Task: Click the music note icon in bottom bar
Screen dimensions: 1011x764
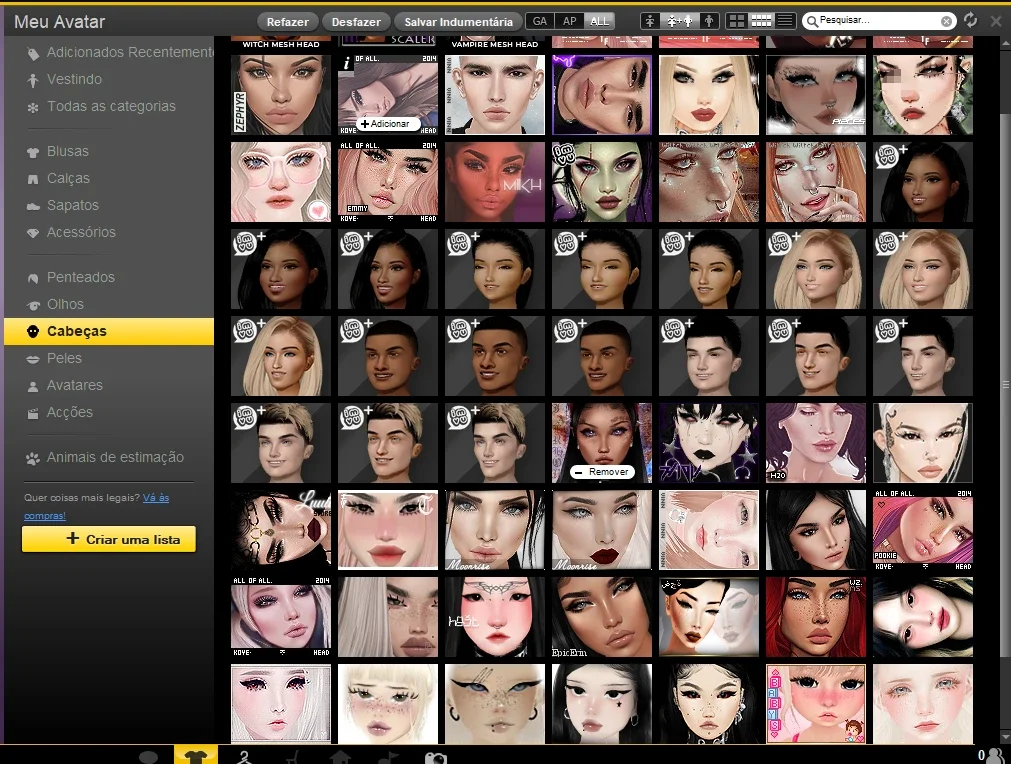Action: (388, 757)
